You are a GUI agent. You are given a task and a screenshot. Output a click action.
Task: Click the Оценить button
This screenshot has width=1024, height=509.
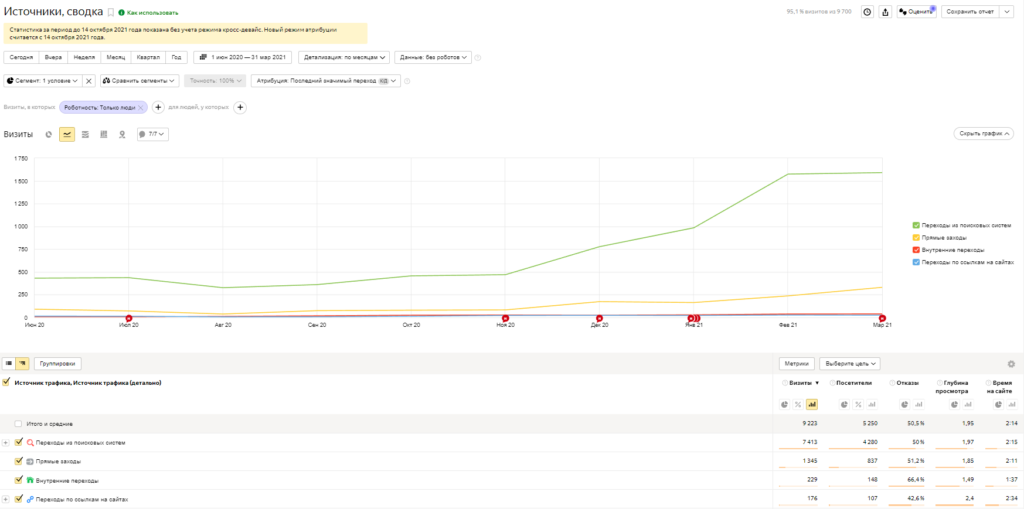[x=916, y=12]
